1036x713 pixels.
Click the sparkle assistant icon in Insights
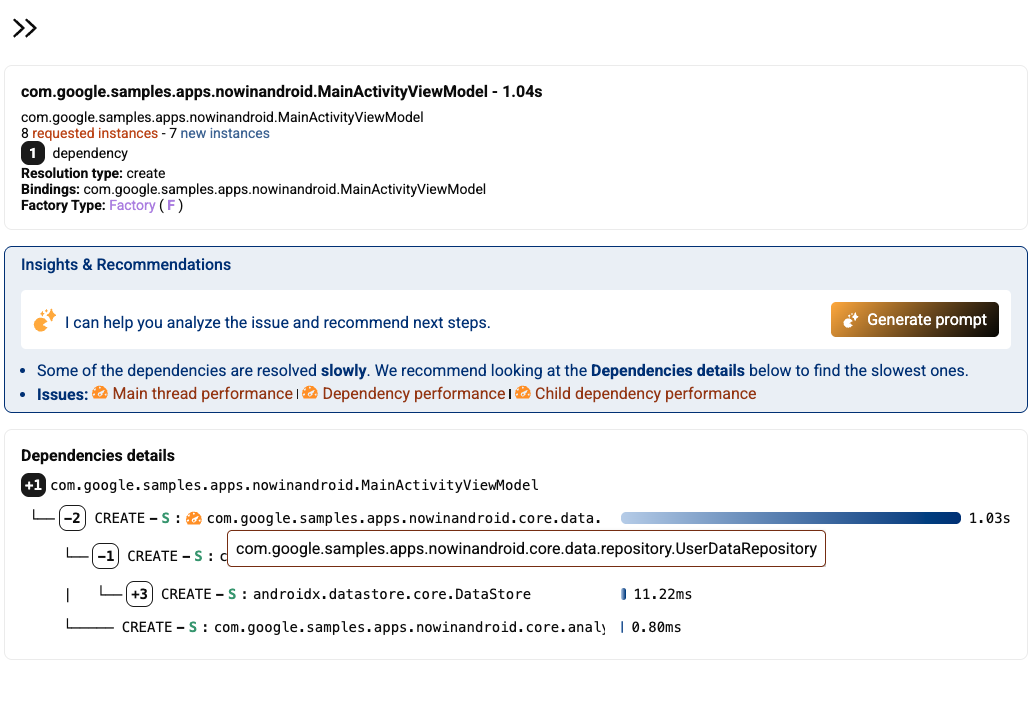(x=44, y=321)
